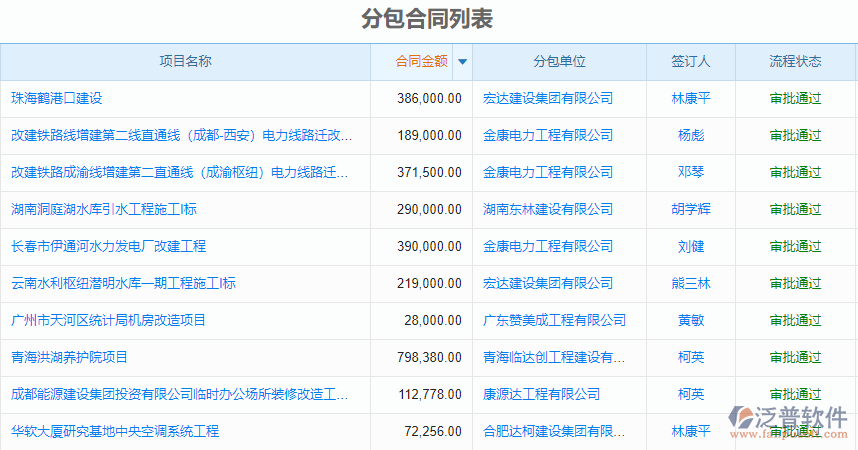Image resolution: width=858 pixels, height=450 pixels.
Task: Open project 华软大厦研究基地中央空调系统工程
Action: pos(115,431)
